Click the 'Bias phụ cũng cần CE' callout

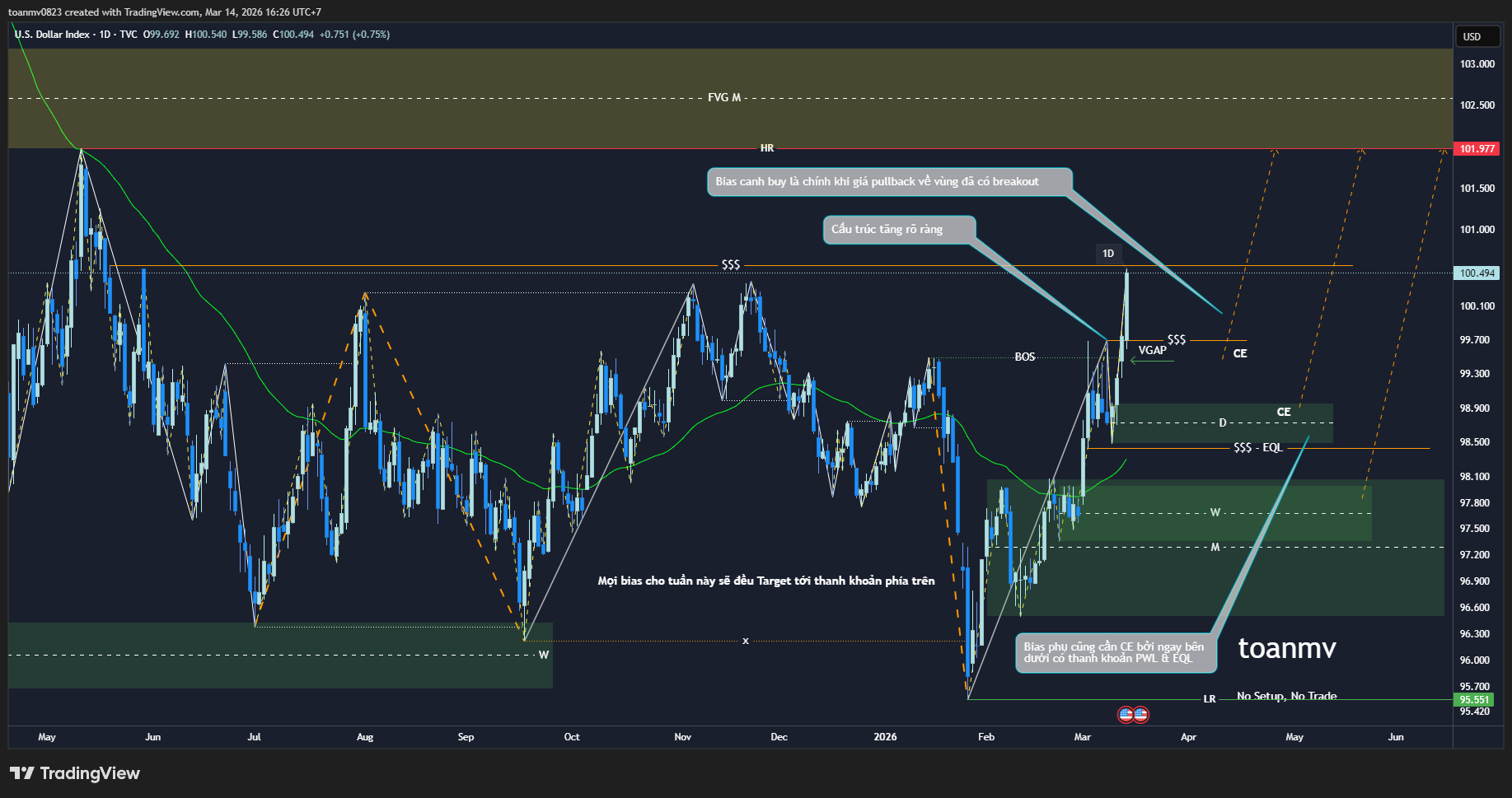pyautogui.click(x=1116, y=652)
